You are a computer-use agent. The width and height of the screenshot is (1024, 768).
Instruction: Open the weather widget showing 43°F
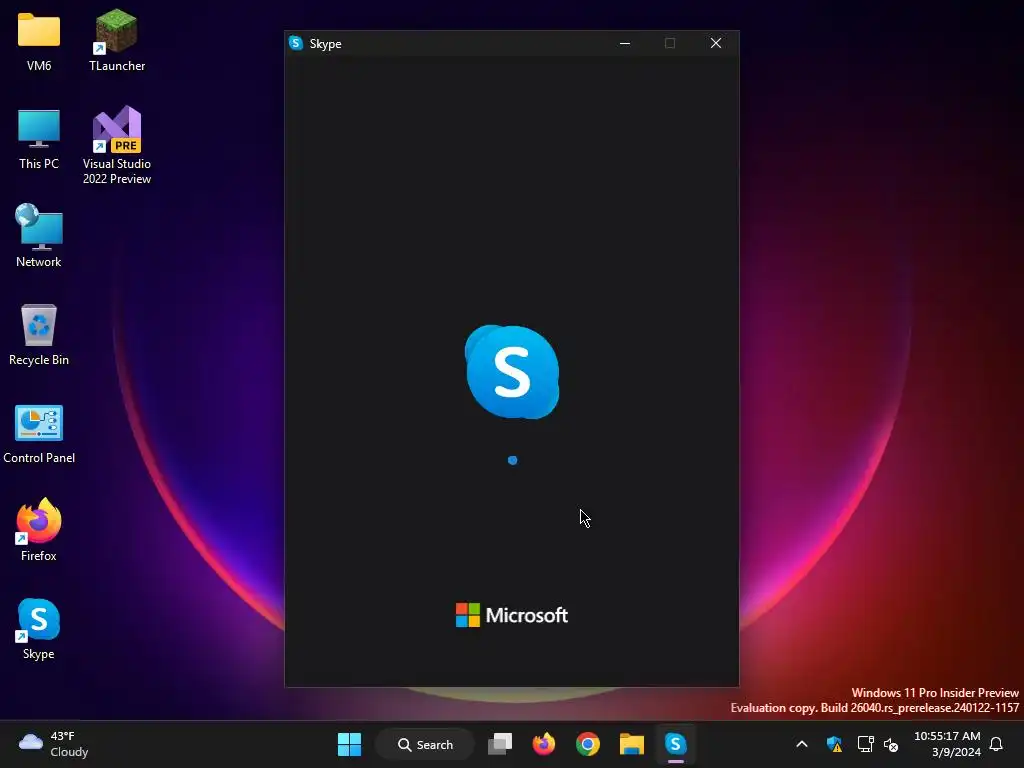(x=54, y=744)
